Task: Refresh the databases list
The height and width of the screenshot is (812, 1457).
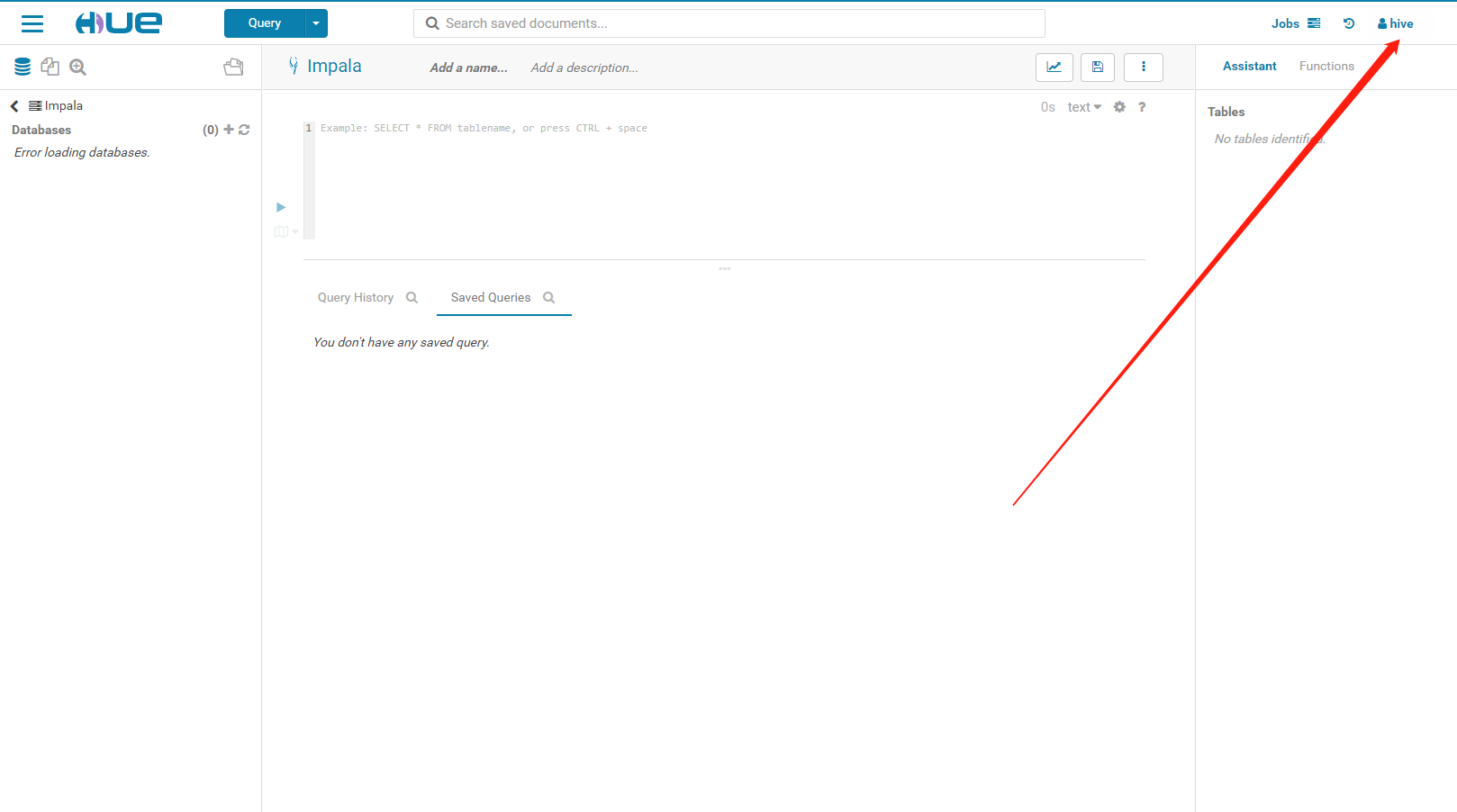Action: [x=244, y=130]
